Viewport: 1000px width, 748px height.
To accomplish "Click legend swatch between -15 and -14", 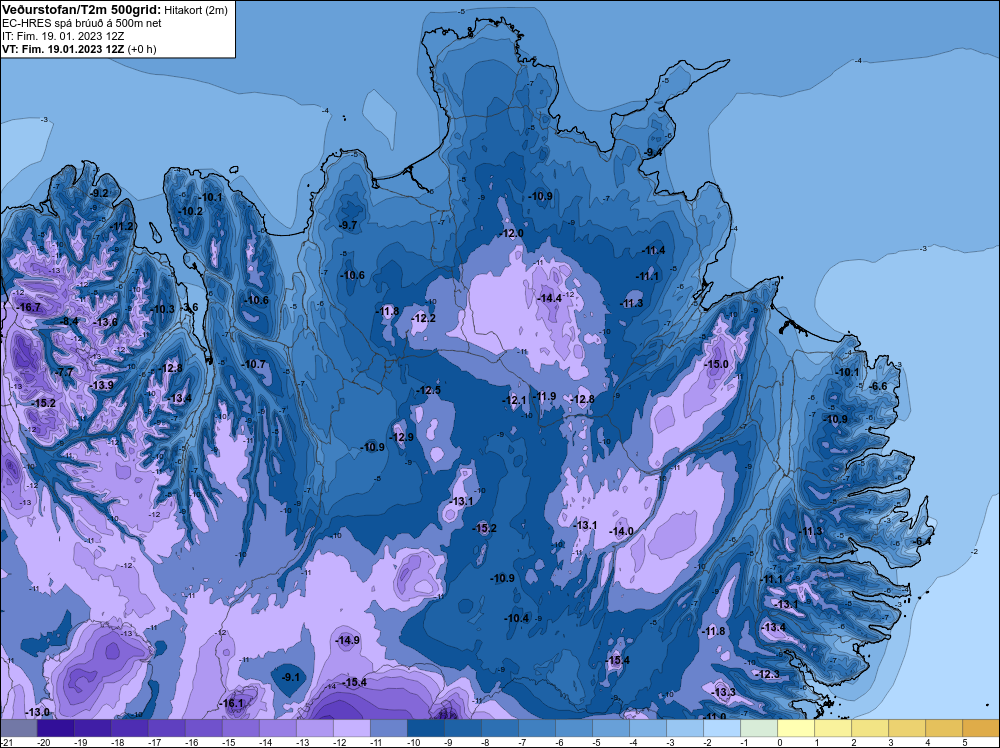I will click(240, 728).
